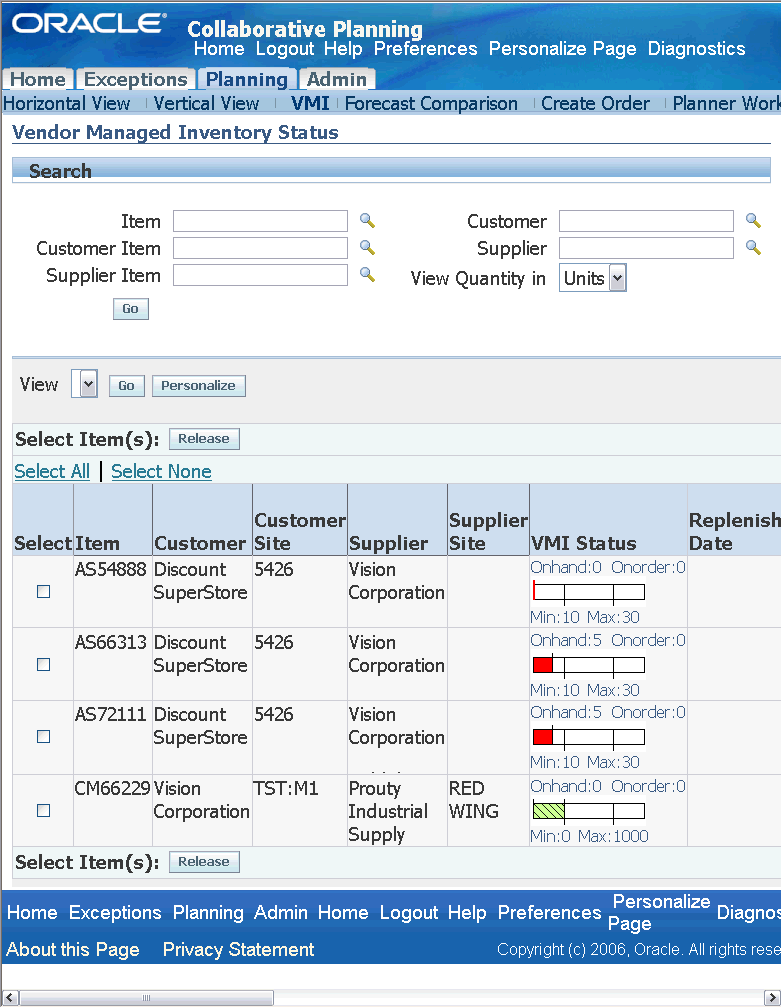Viewport: 781px width, 1008px height.
Task: Click the VMI status bar for AS54888
Action: tap(589, 592)
